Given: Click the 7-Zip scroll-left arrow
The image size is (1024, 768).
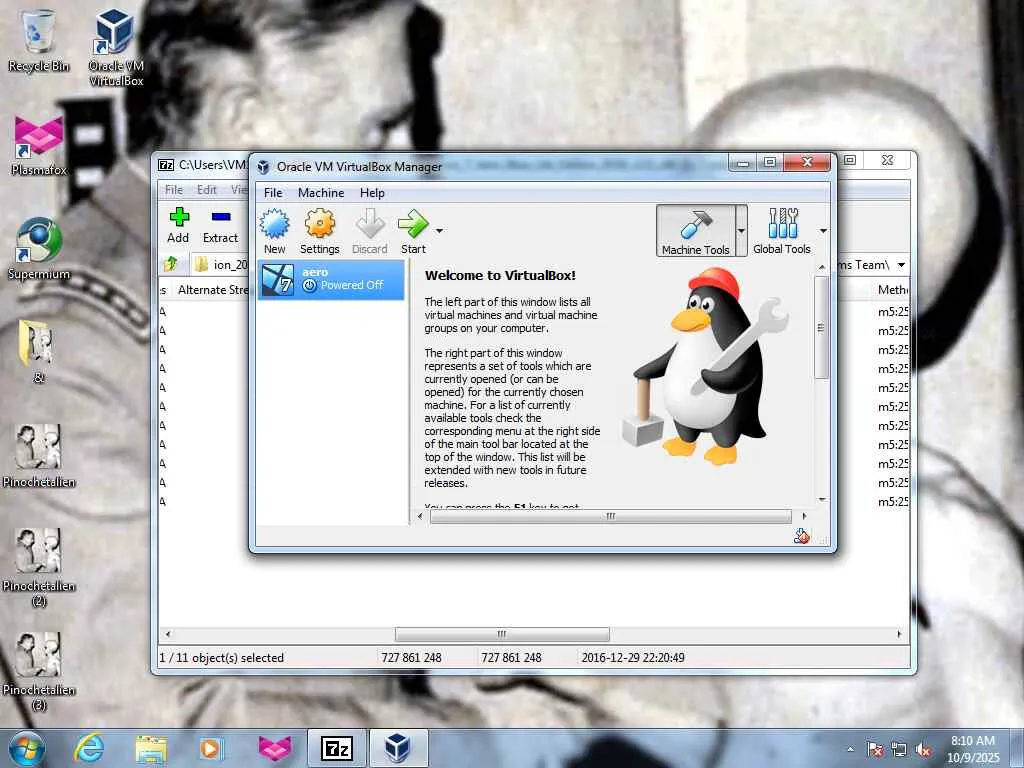Looking at the screenshot, I should pyautogui.click(x=168, y=634).
